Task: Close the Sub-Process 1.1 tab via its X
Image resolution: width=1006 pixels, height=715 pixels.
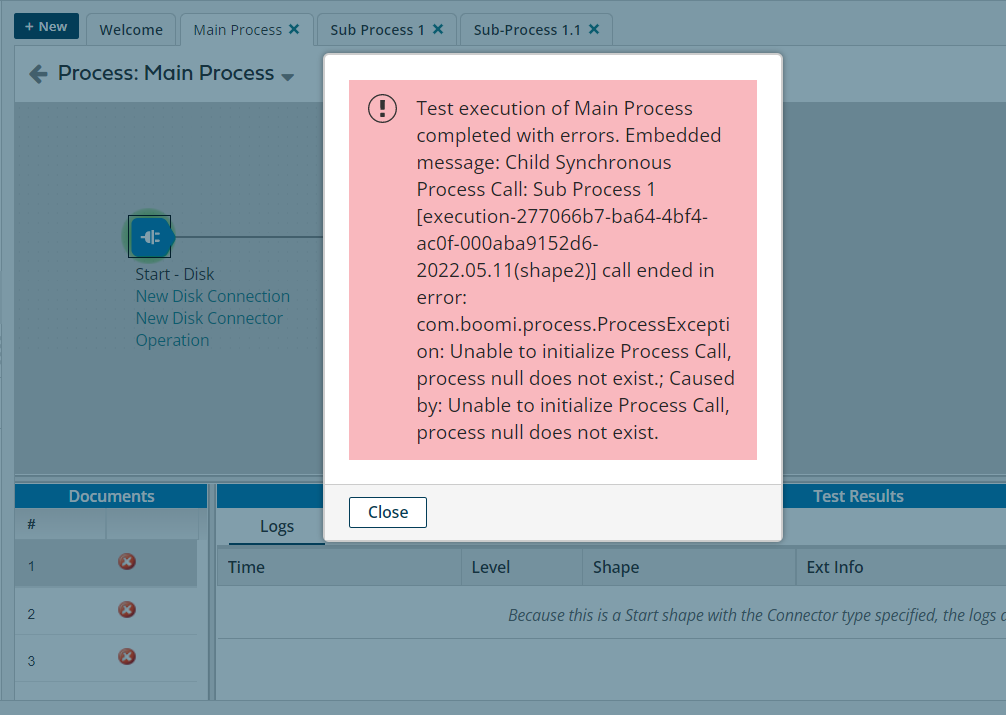Action: [596, 29]
